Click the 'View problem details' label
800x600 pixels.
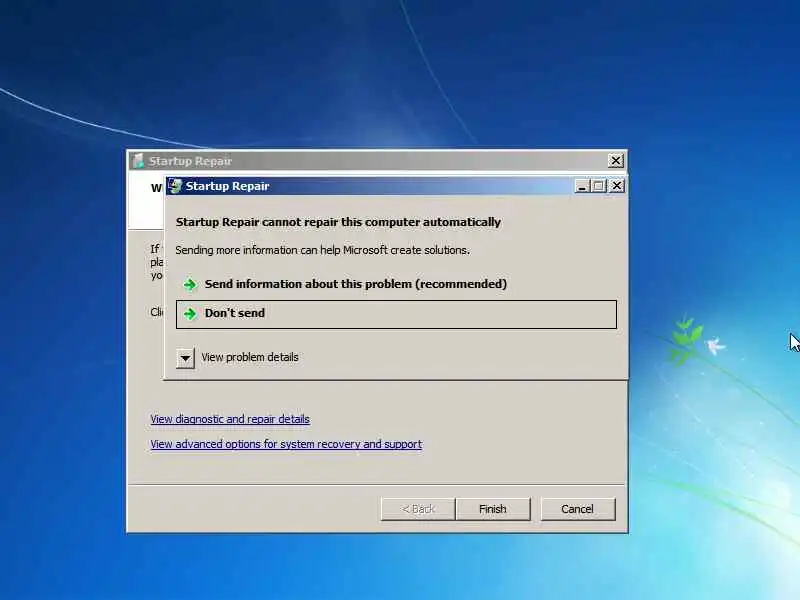click(250, 357)
